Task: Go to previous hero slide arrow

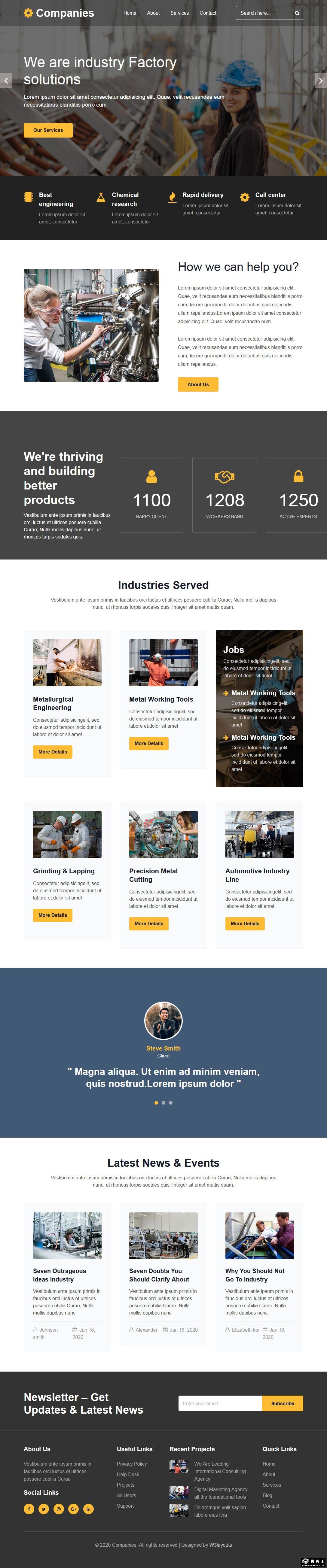Action: click(x=6, y=80)
